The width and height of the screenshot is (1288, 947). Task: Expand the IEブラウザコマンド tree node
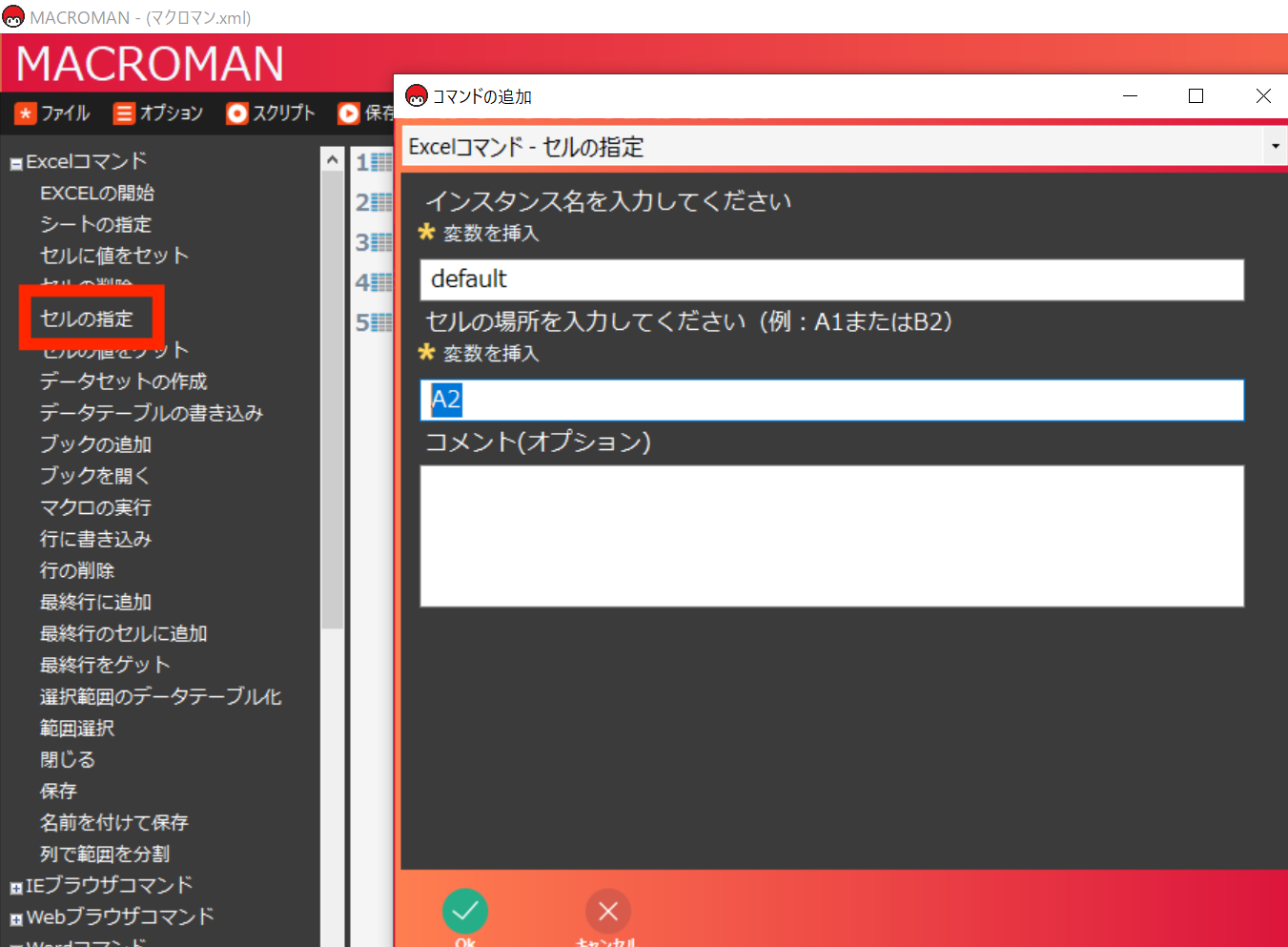[x=16, y=888]
